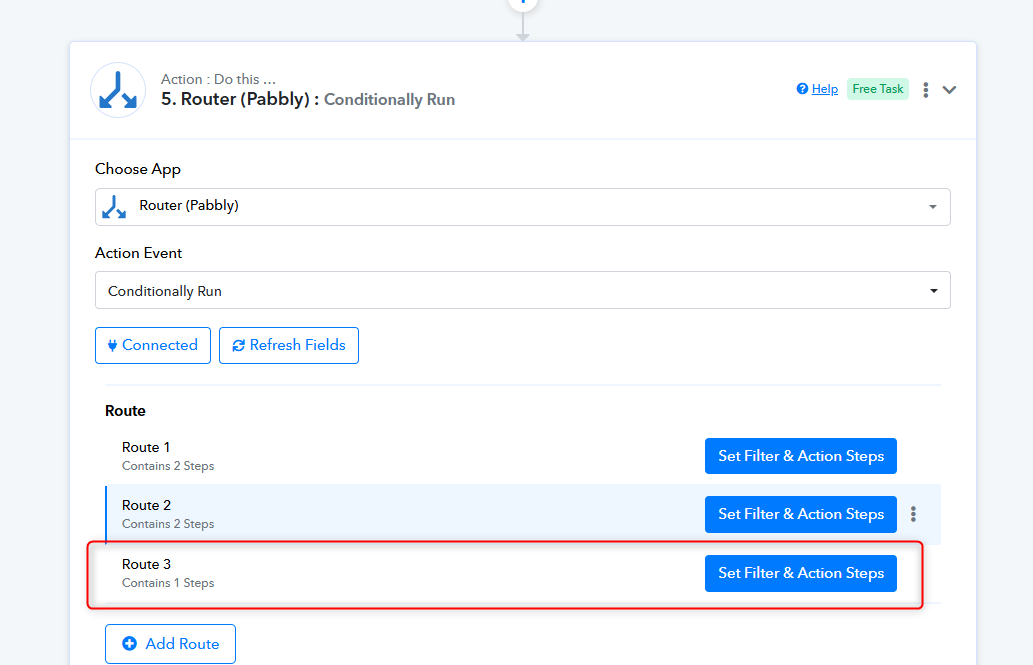Open the step header three-dot menu
This screenshot has height=665, width=1033.
[926, 90]
